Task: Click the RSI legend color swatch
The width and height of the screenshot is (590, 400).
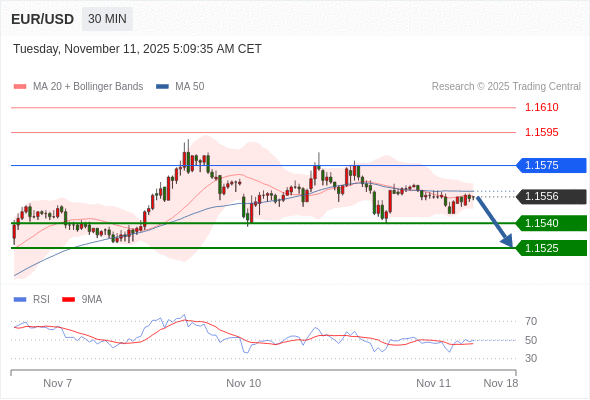Action: [20, 300]
